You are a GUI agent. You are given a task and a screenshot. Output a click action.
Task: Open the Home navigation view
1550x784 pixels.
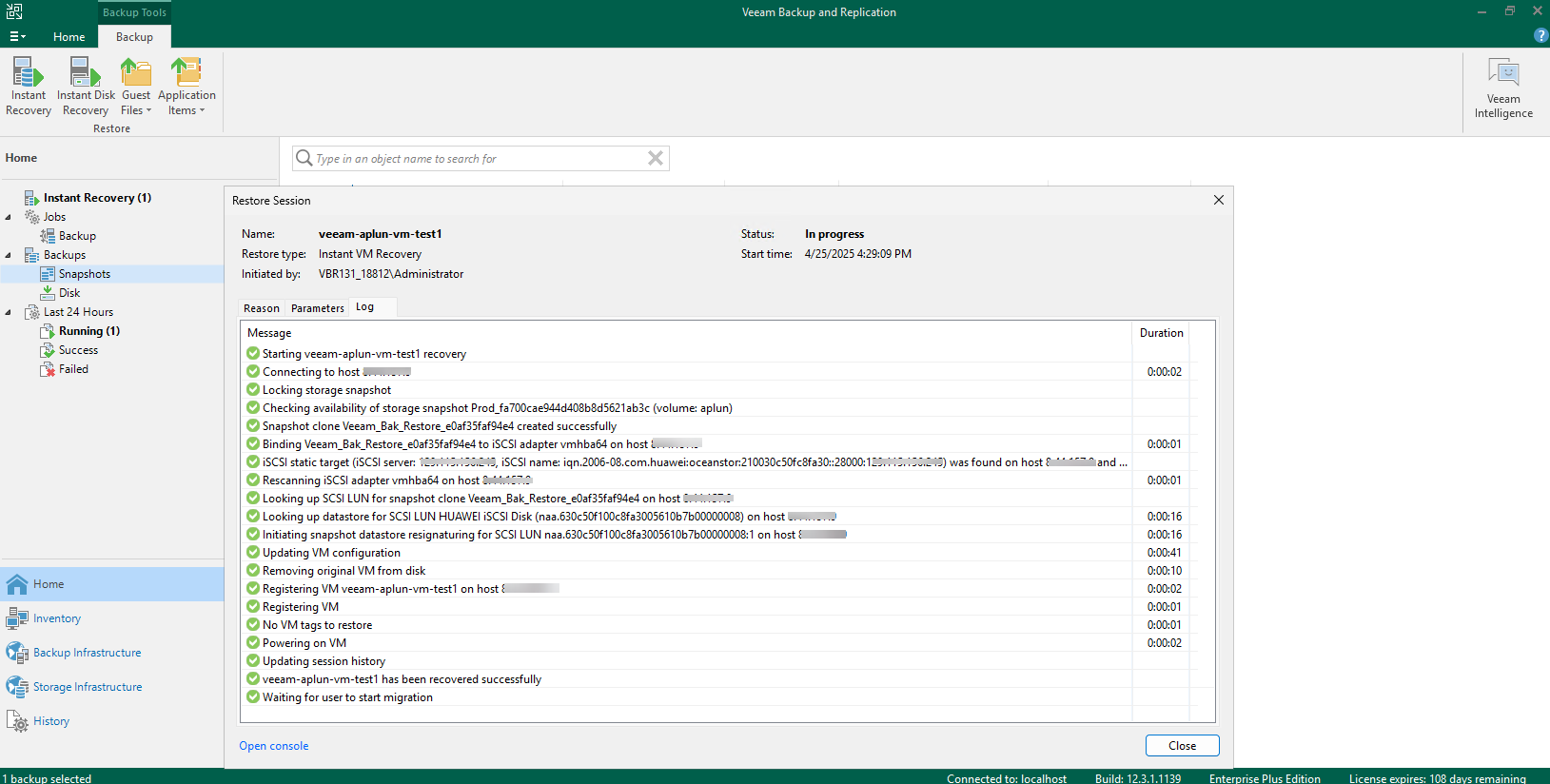(112, 584)
